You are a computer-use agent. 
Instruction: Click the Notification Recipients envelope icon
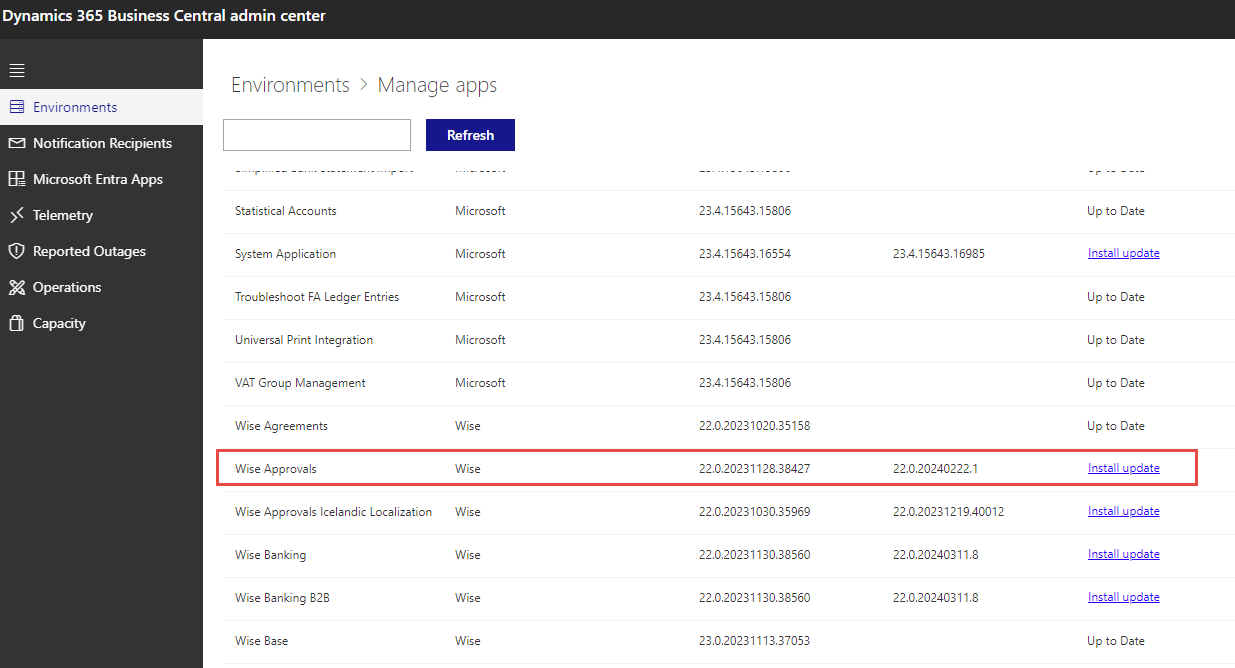coord(16,143)
